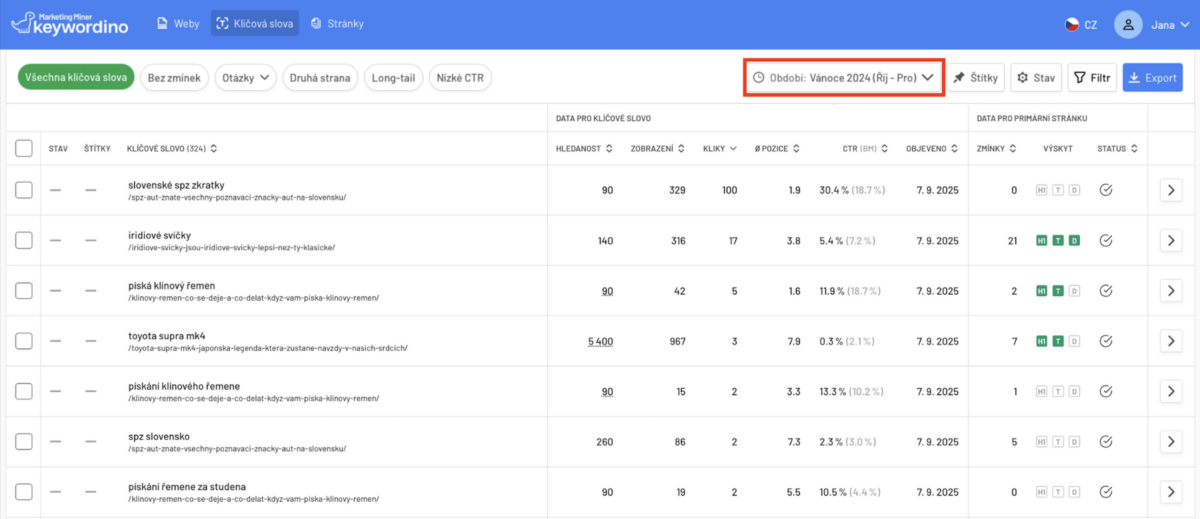The image size is (1200, 519).
Task: Toggle the select-all keywords checkbox
Action: tap(24, 149)
